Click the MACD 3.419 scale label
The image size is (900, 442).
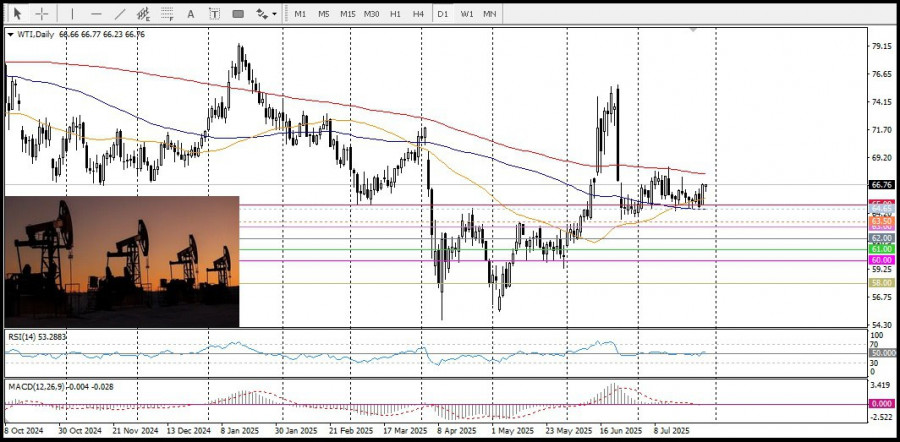tap(881, 385)
